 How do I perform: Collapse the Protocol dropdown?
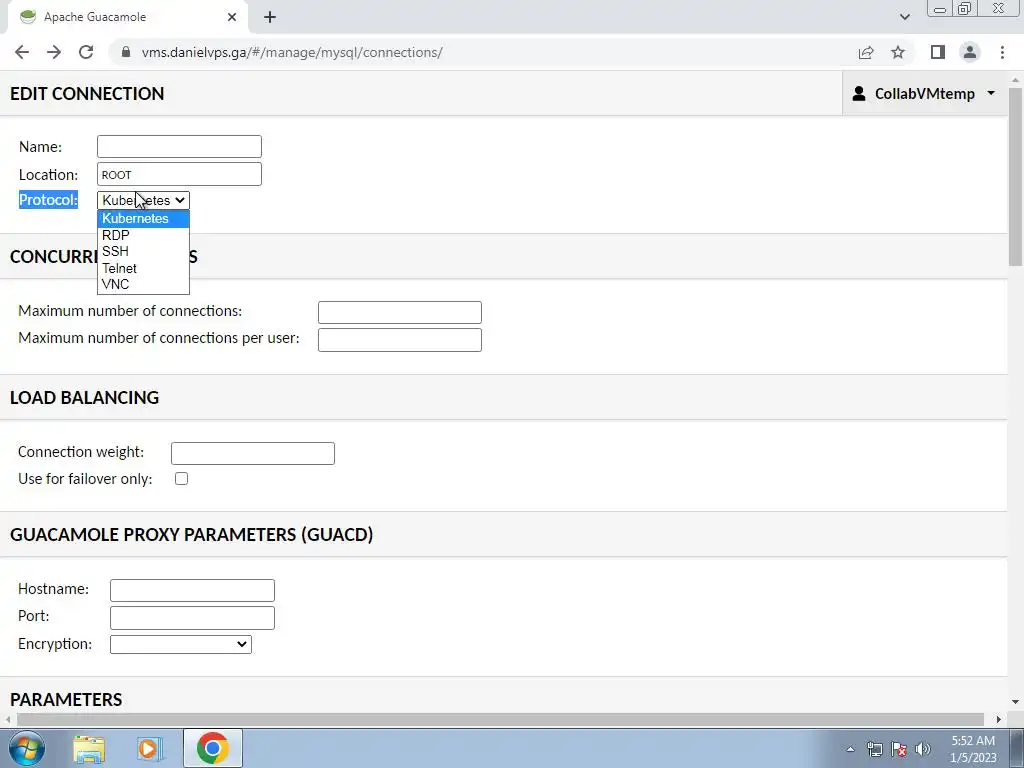[x=143, y=200]
